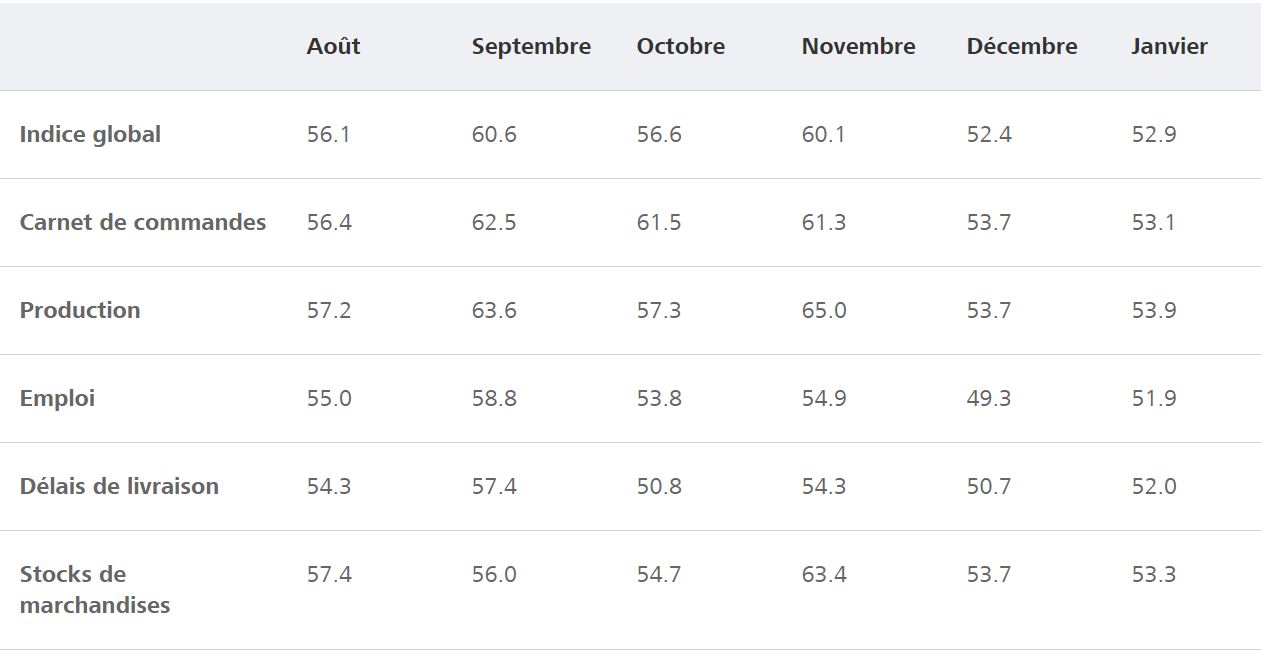Viewport: 1261px width, 659px height.
Task: Select the Carnet de commandes row label
Action: click(x=143, y=222)
